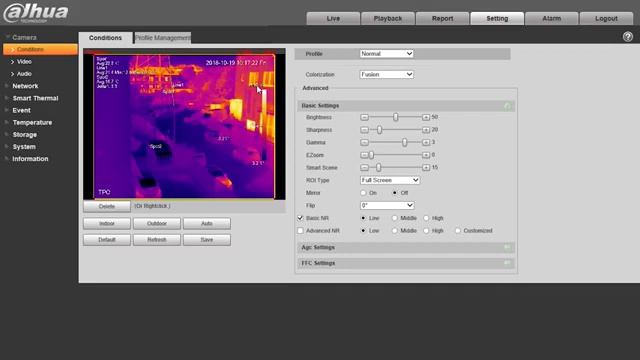Decrease Sharpness with minus icon
This screenshot has height=360, width=640.
364,130
